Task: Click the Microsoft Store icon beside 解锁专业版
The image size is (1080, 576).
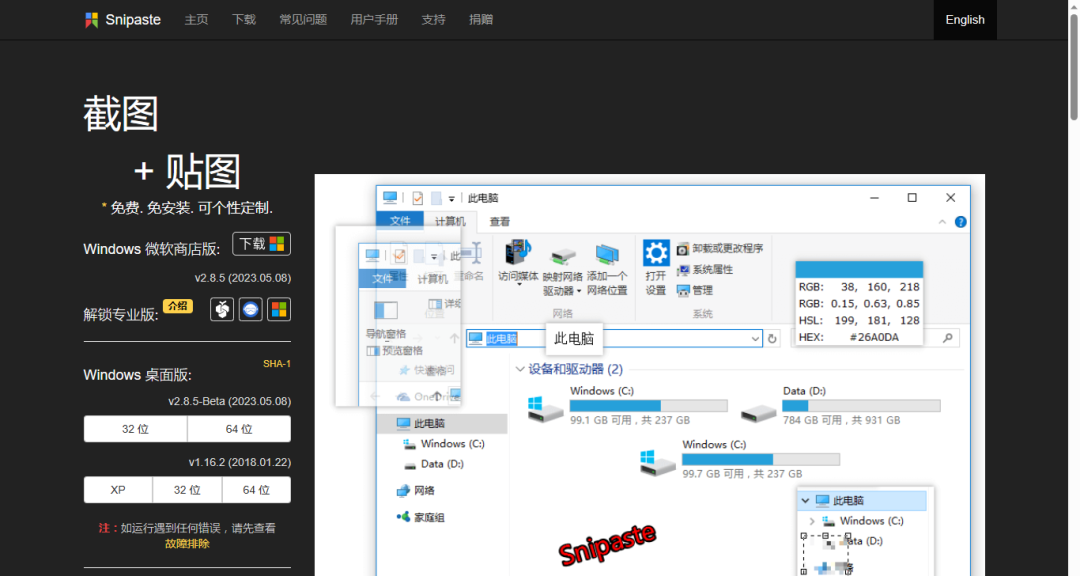Action: coord(279,309)
